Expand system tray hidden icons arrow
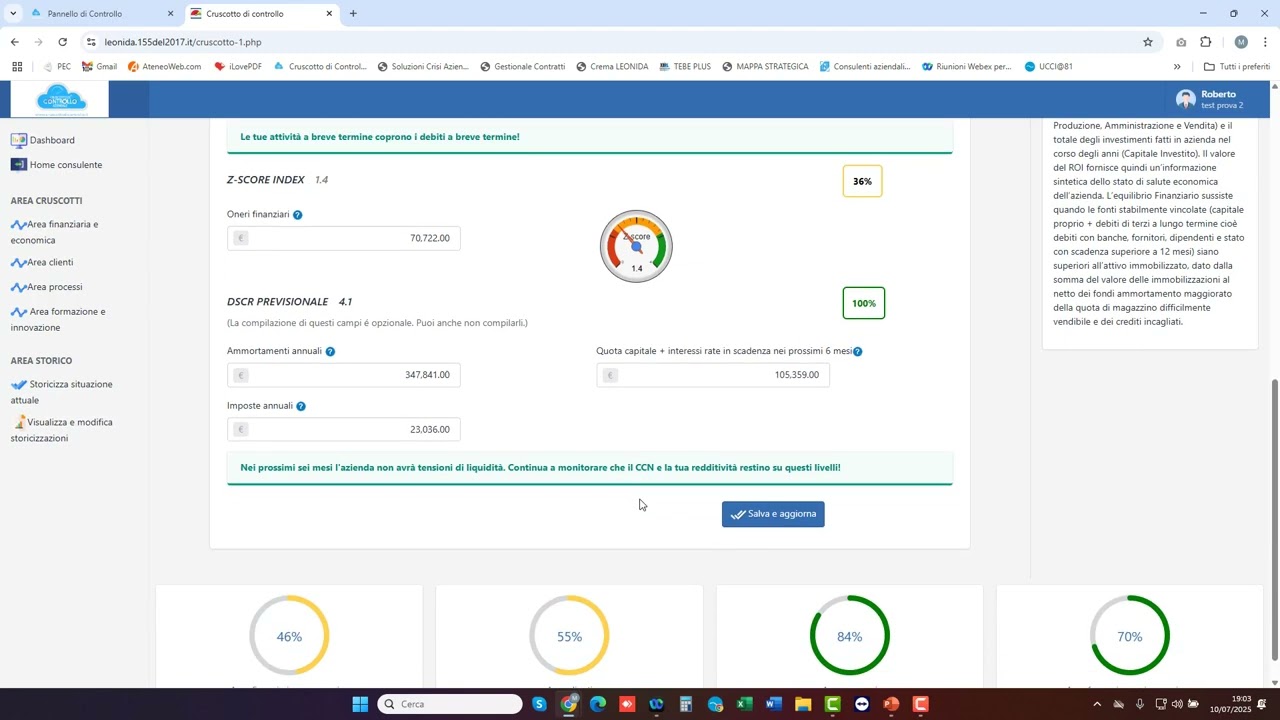1280x720 pixels. click(1097, 705)
